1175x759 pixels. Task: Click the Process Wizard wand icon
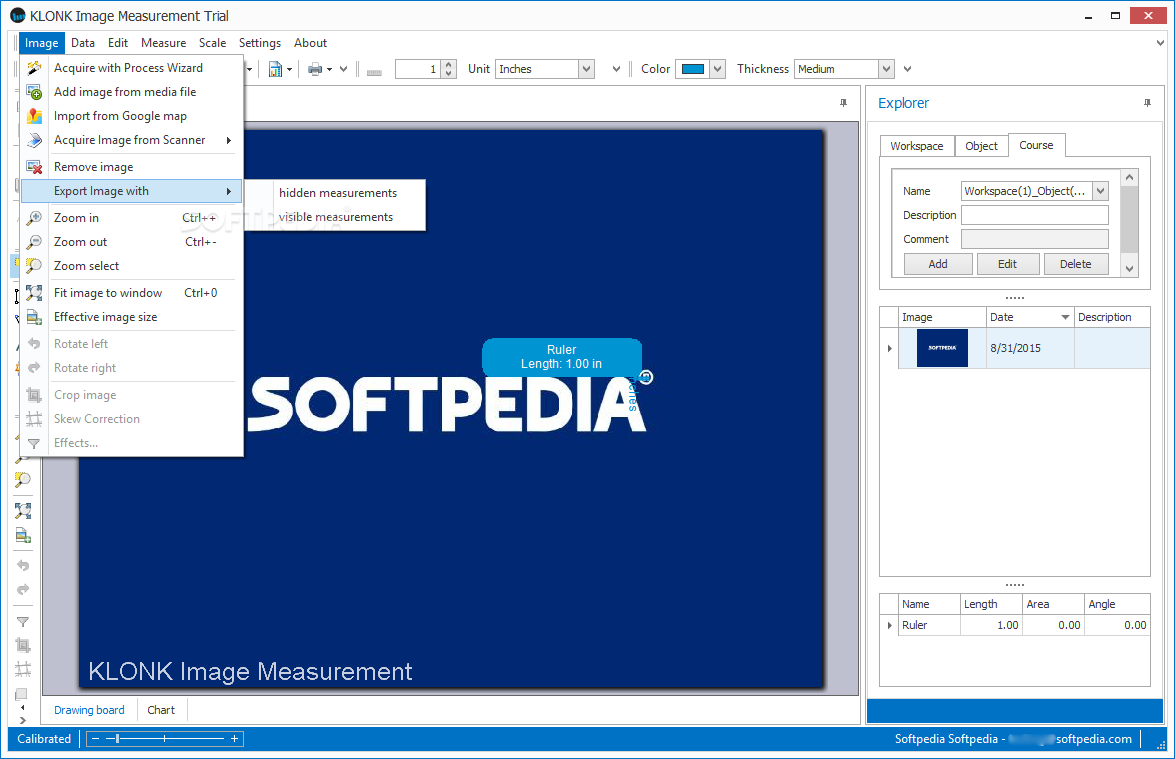pos(34,68)
